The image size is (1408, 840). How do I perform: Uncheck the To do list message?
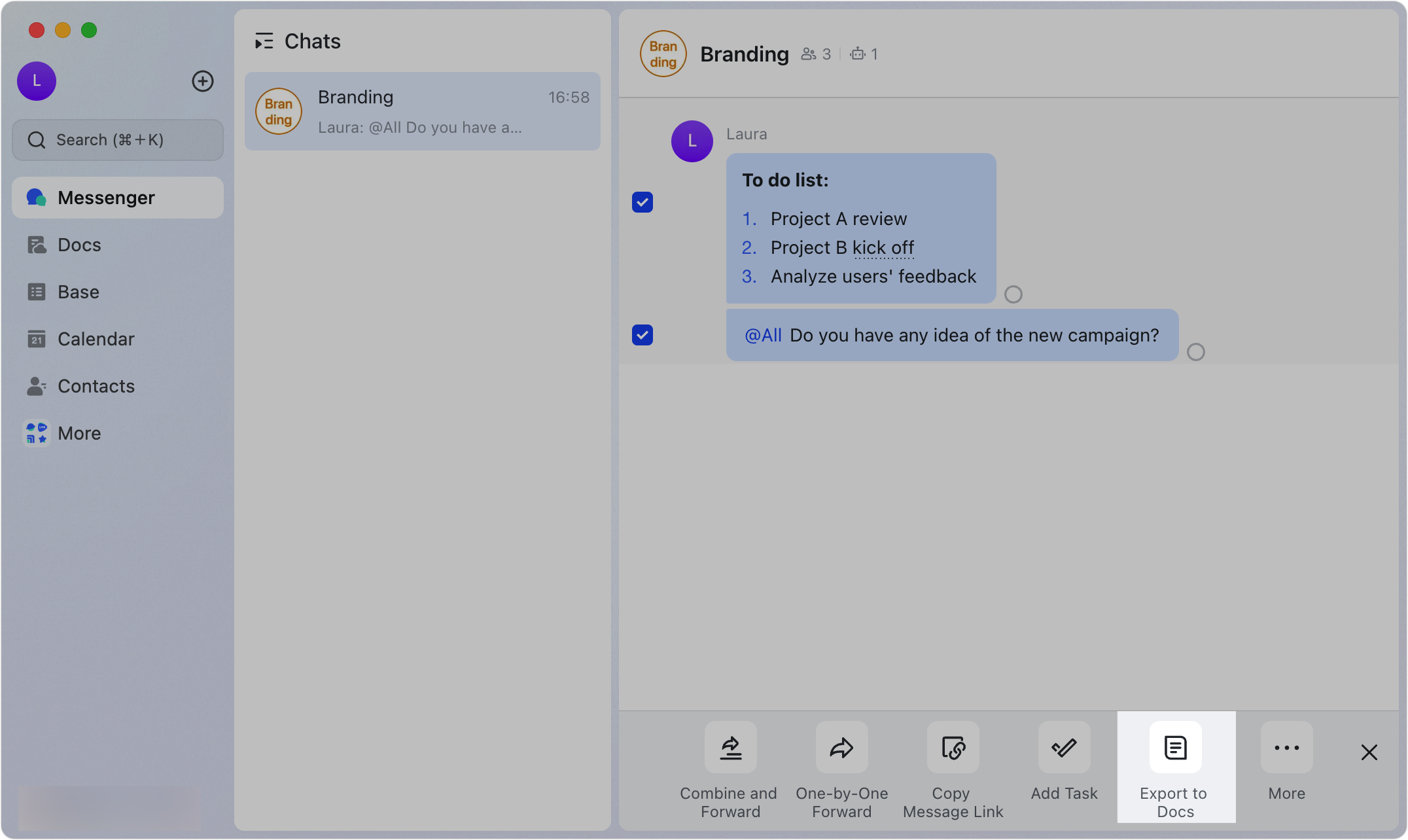[642, 202]
